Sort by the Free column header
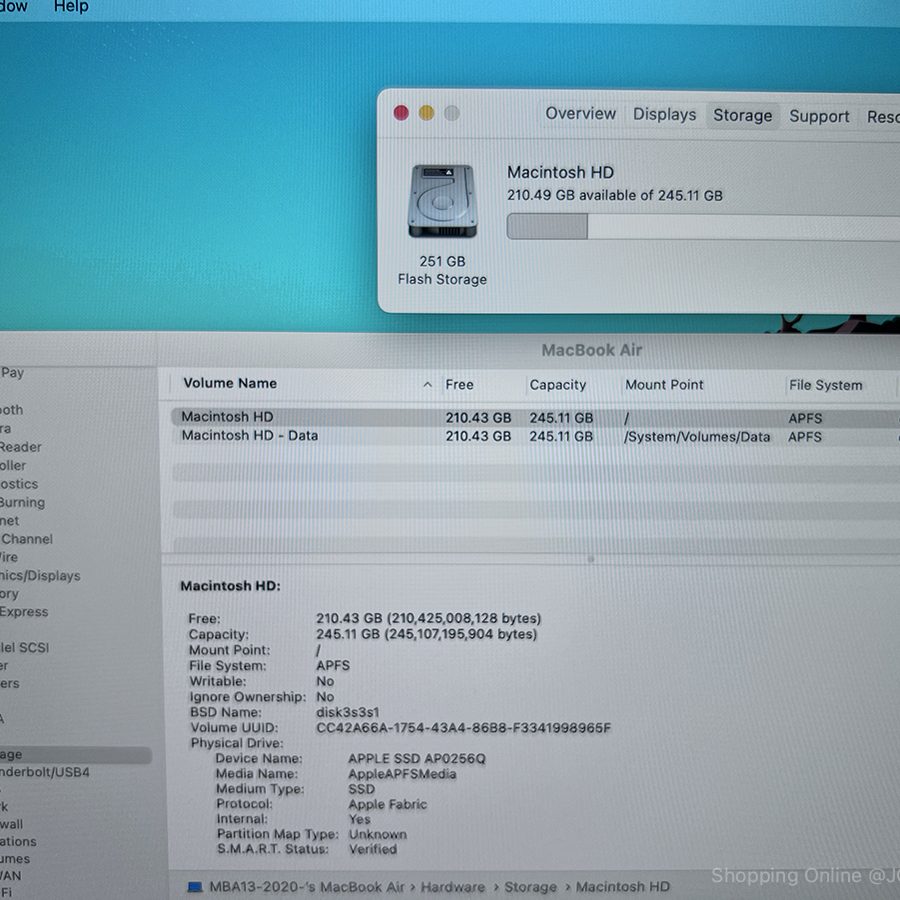 click(x=459, y=385)
